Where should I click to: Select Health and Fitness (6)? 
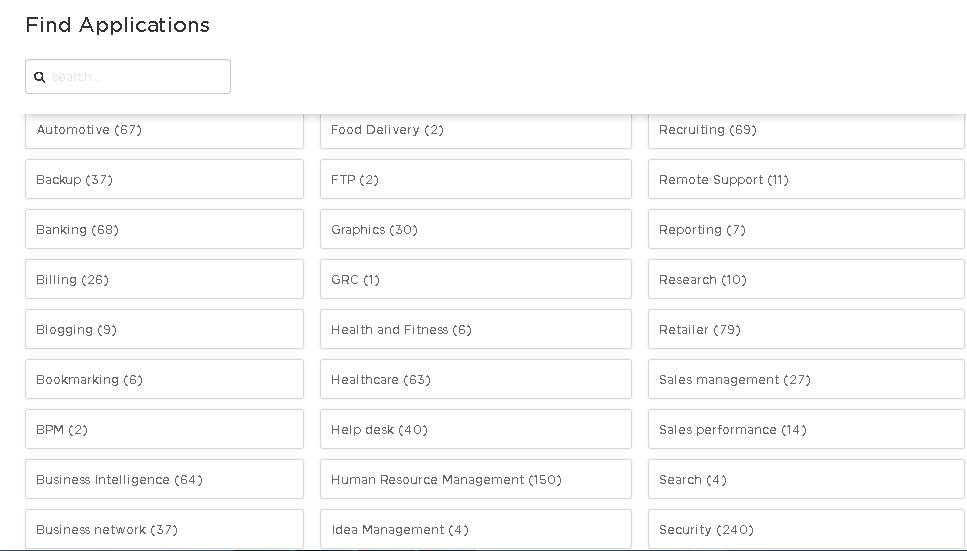[x=475, y=330]
